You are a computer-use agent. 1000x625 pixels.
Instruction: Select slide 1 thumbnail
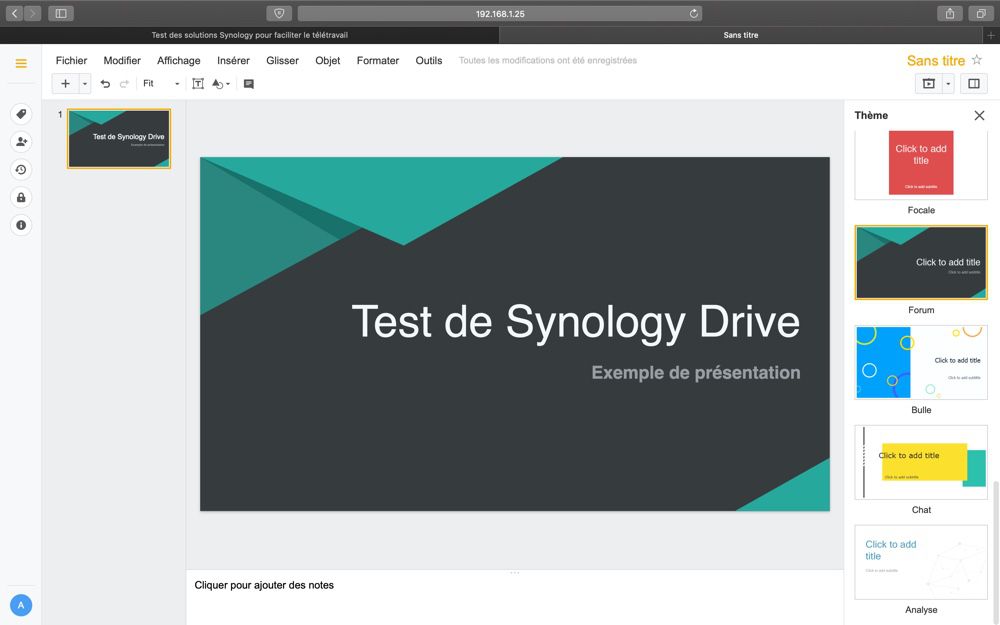[119, 138]
